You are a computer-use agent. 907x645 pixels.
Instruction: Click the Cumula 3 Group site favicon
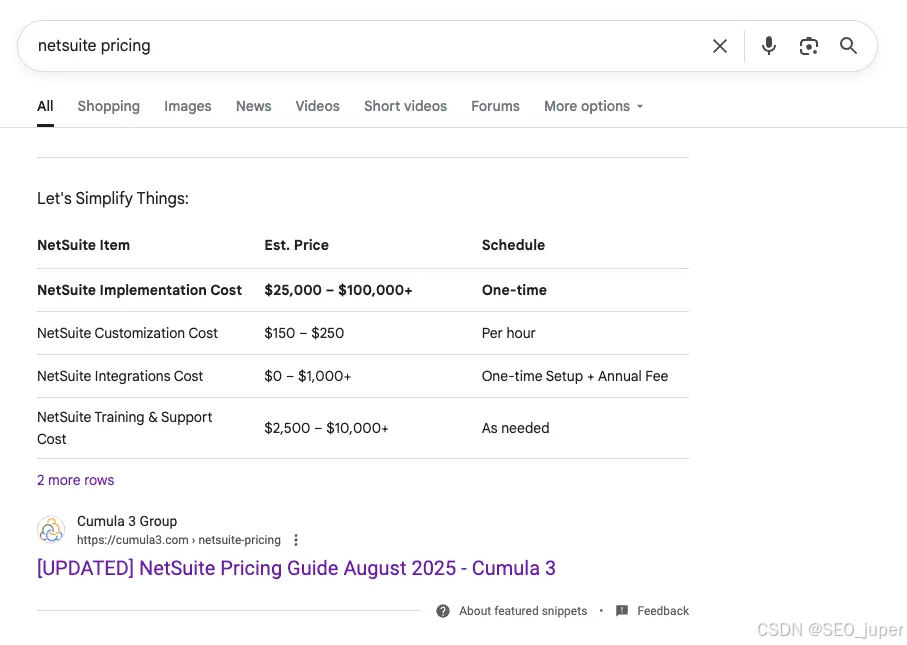coord(51,530)
